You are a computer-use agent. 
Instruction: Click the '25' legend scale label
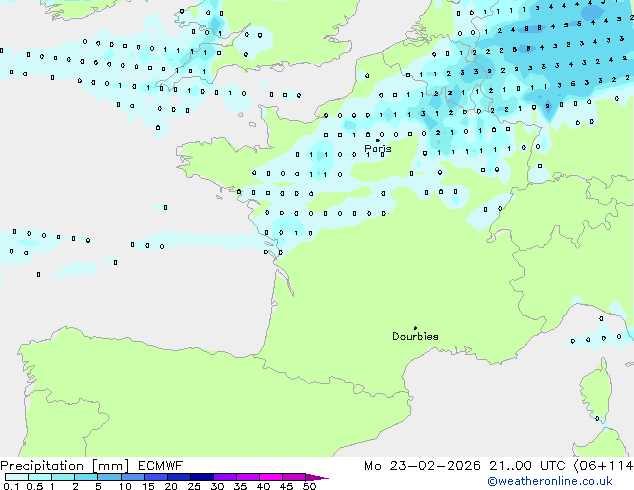pos(194,486)
